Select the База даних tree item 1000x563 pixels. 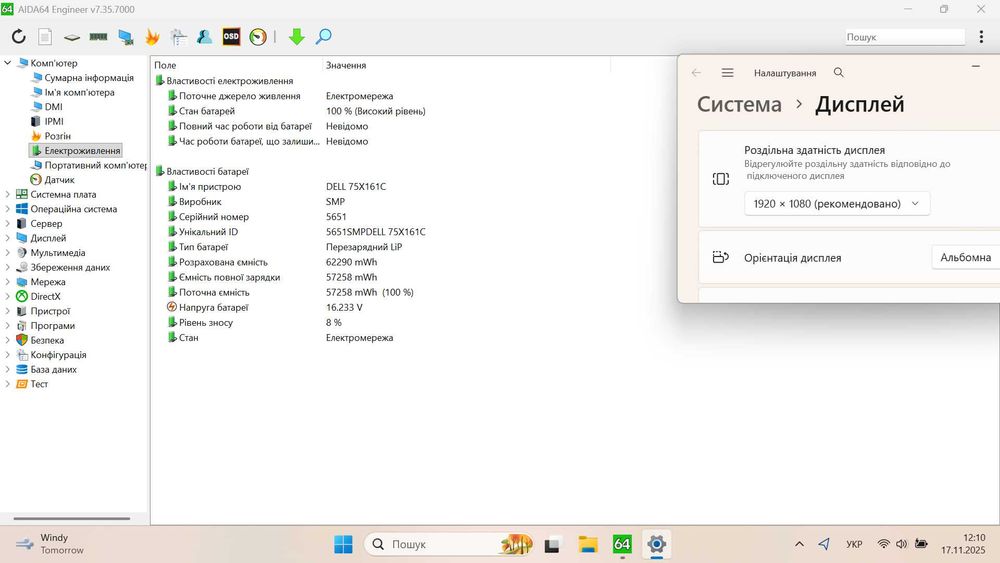click(x=53, y=370)
